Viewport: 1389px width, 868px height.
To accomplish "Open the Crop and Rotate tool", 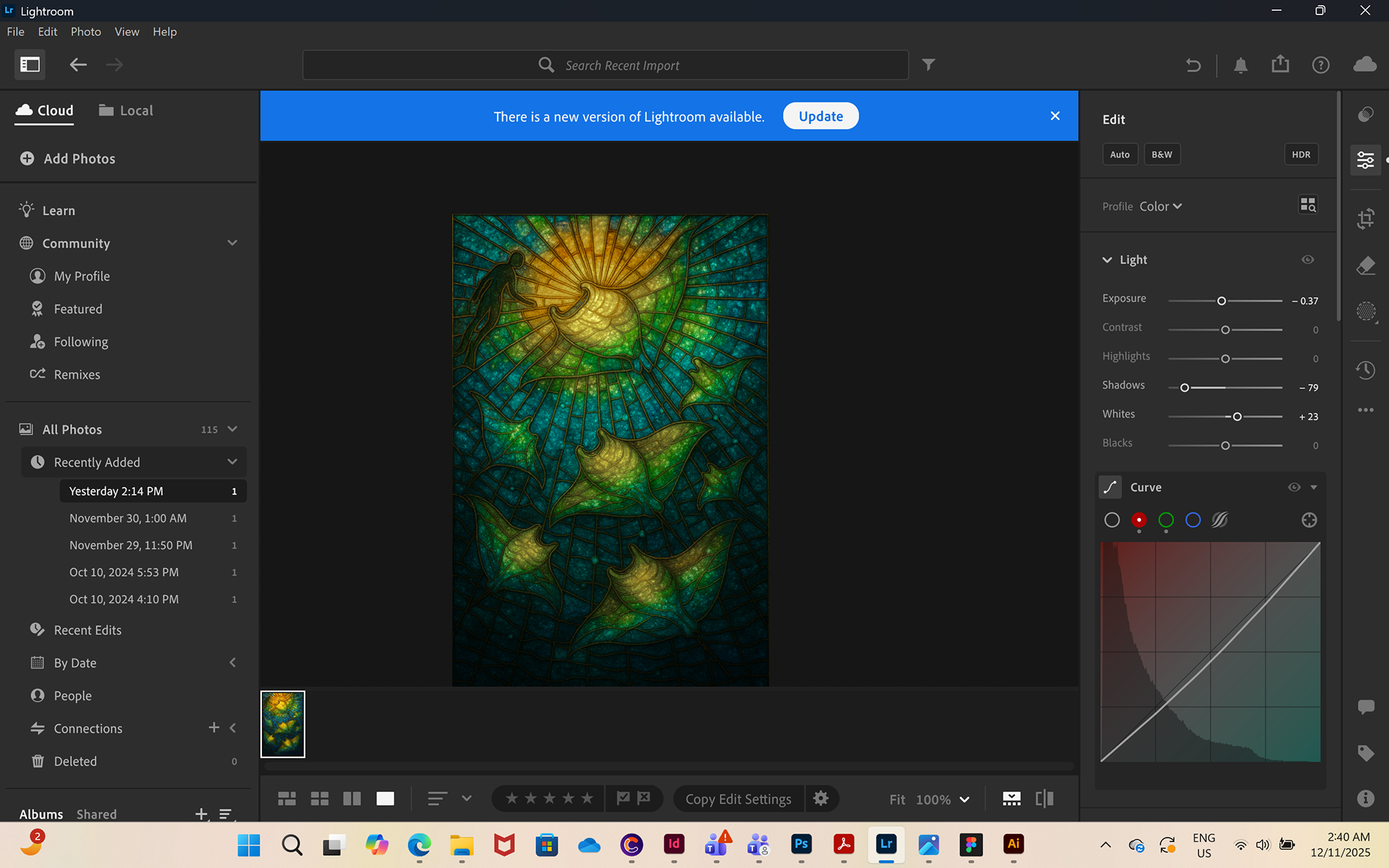I will tap(1365, 218).
